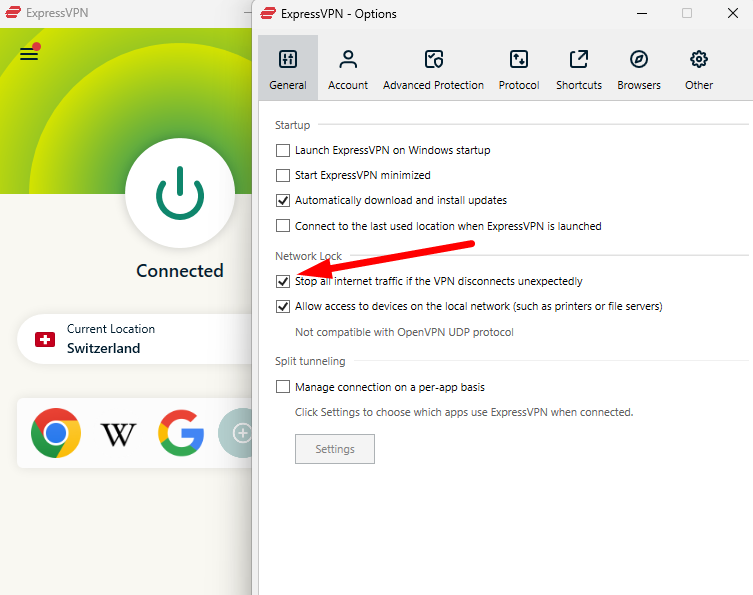
Task: Launch the Chrome shortcut icon
Action: pyautogui.click(x=56, y=433)
